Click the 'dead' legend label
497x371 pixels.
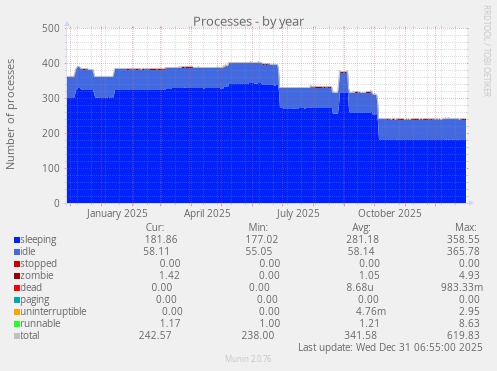[x=31, y=287]
